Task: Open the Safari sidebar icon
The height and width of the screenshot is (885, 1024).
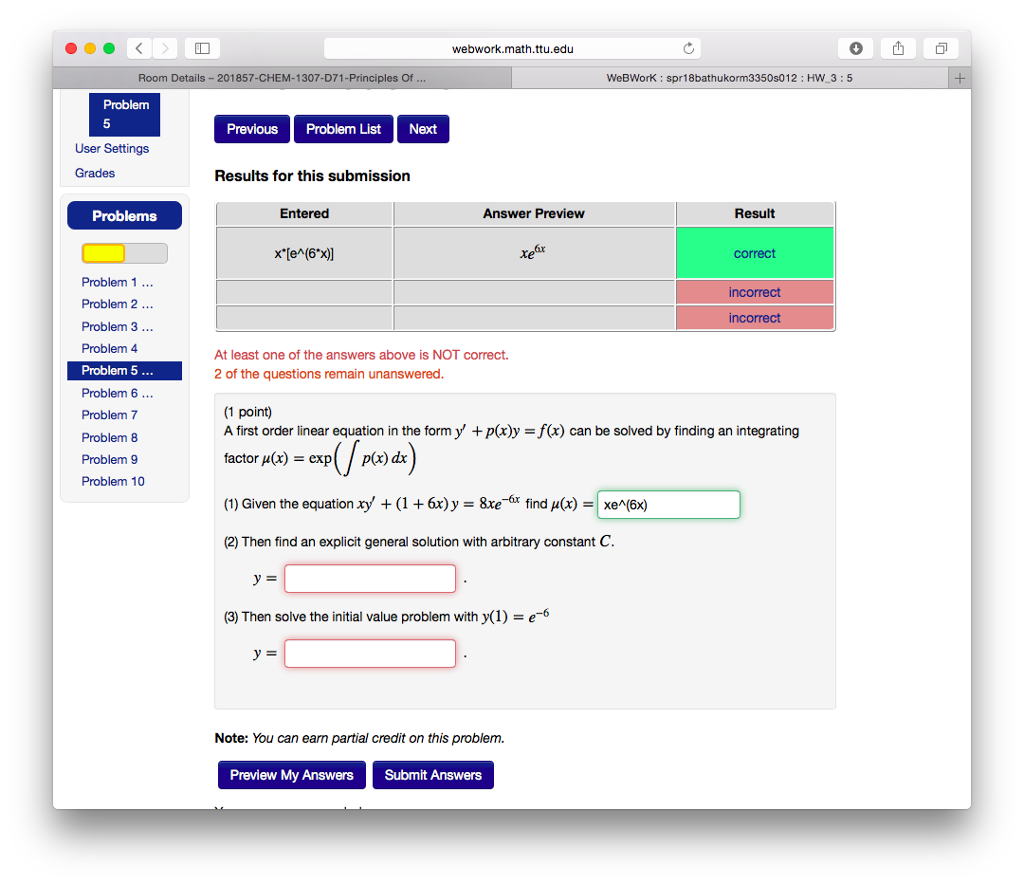Action: pos(201,47)
